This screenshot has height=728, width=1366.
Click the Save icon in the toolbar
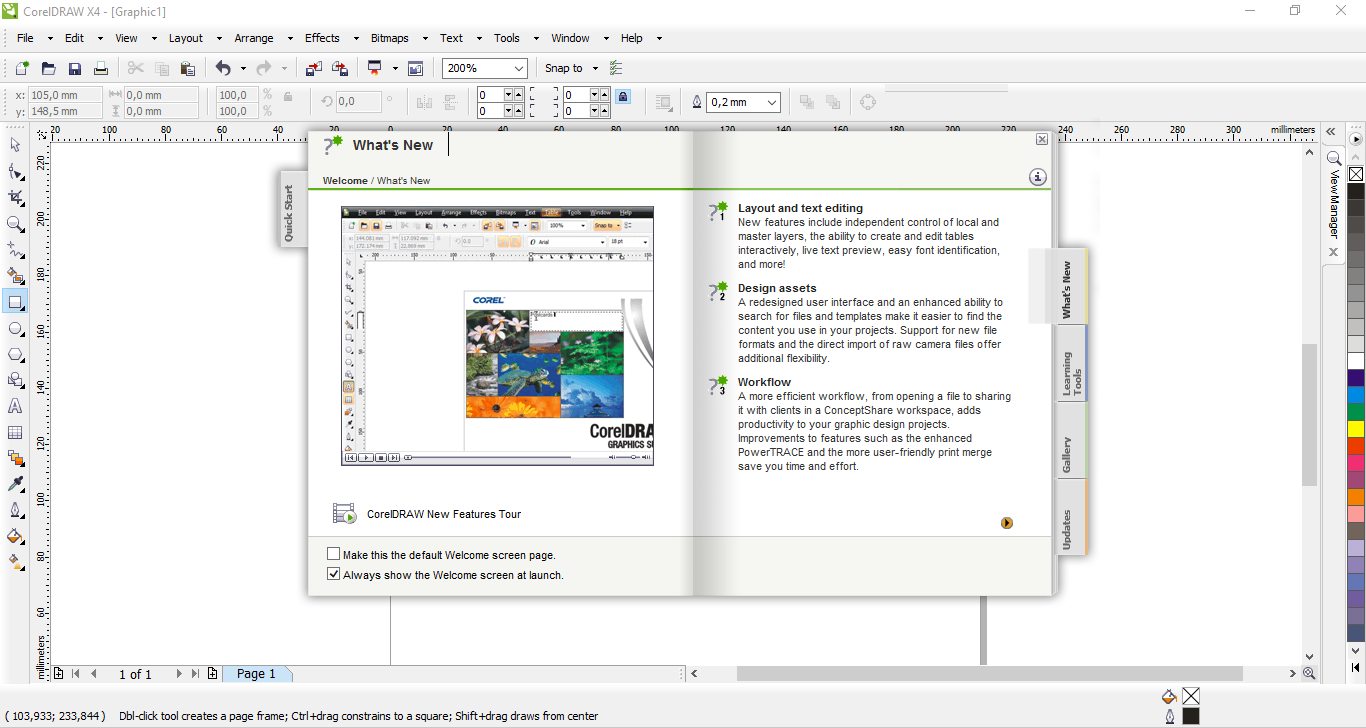(x=75, y=69)
